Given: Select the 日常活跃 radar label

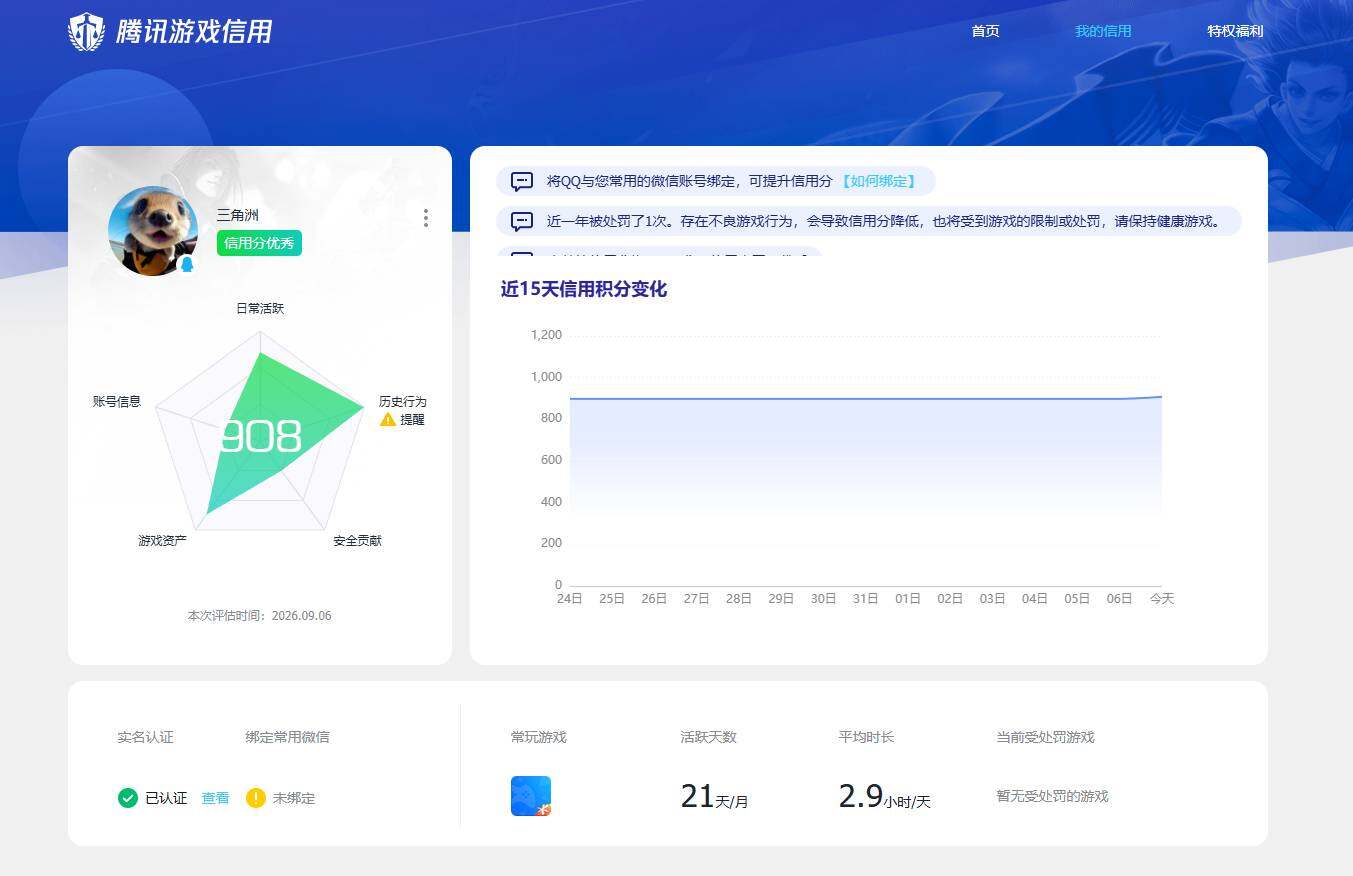Looking at the screenshot, I should click(260, 308).
